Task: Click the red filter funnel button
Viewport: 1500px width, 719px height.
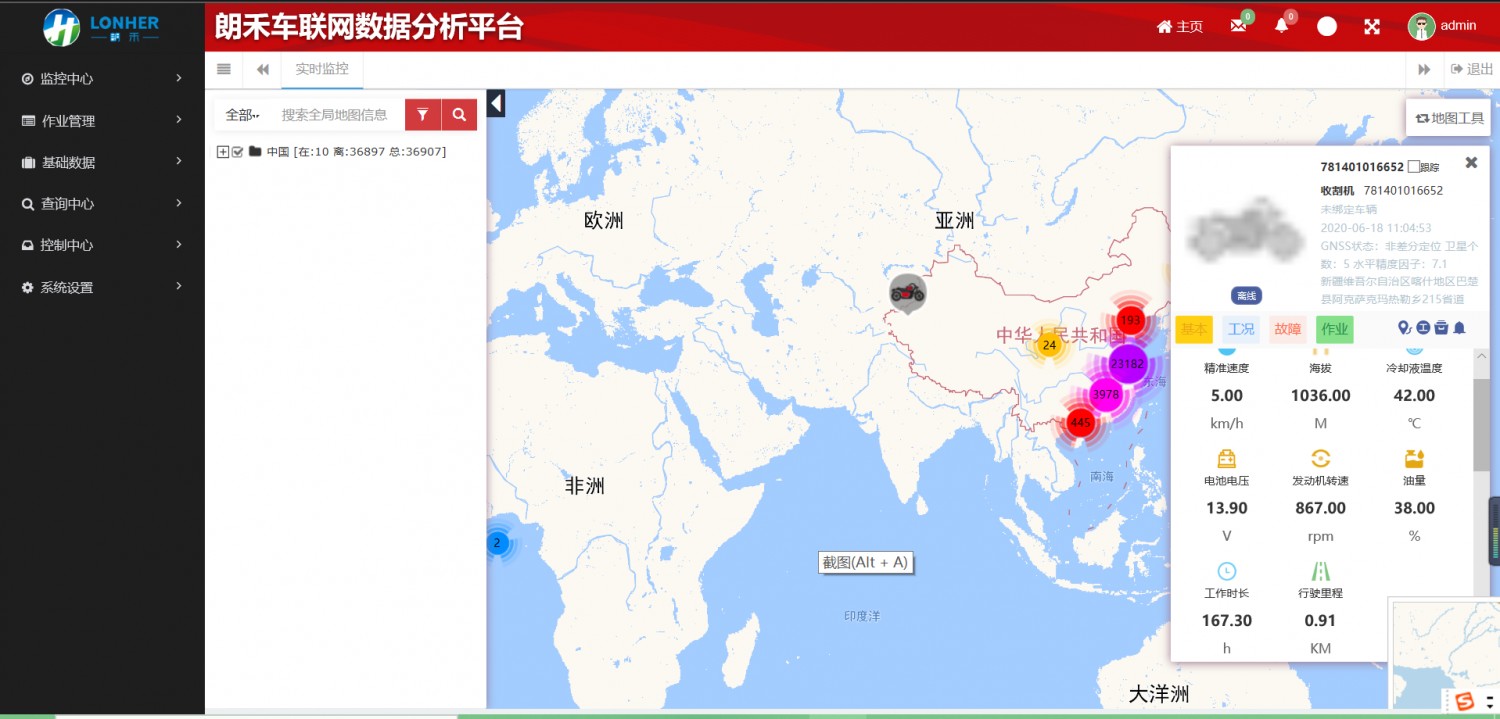Action: (x=422, y=115)
